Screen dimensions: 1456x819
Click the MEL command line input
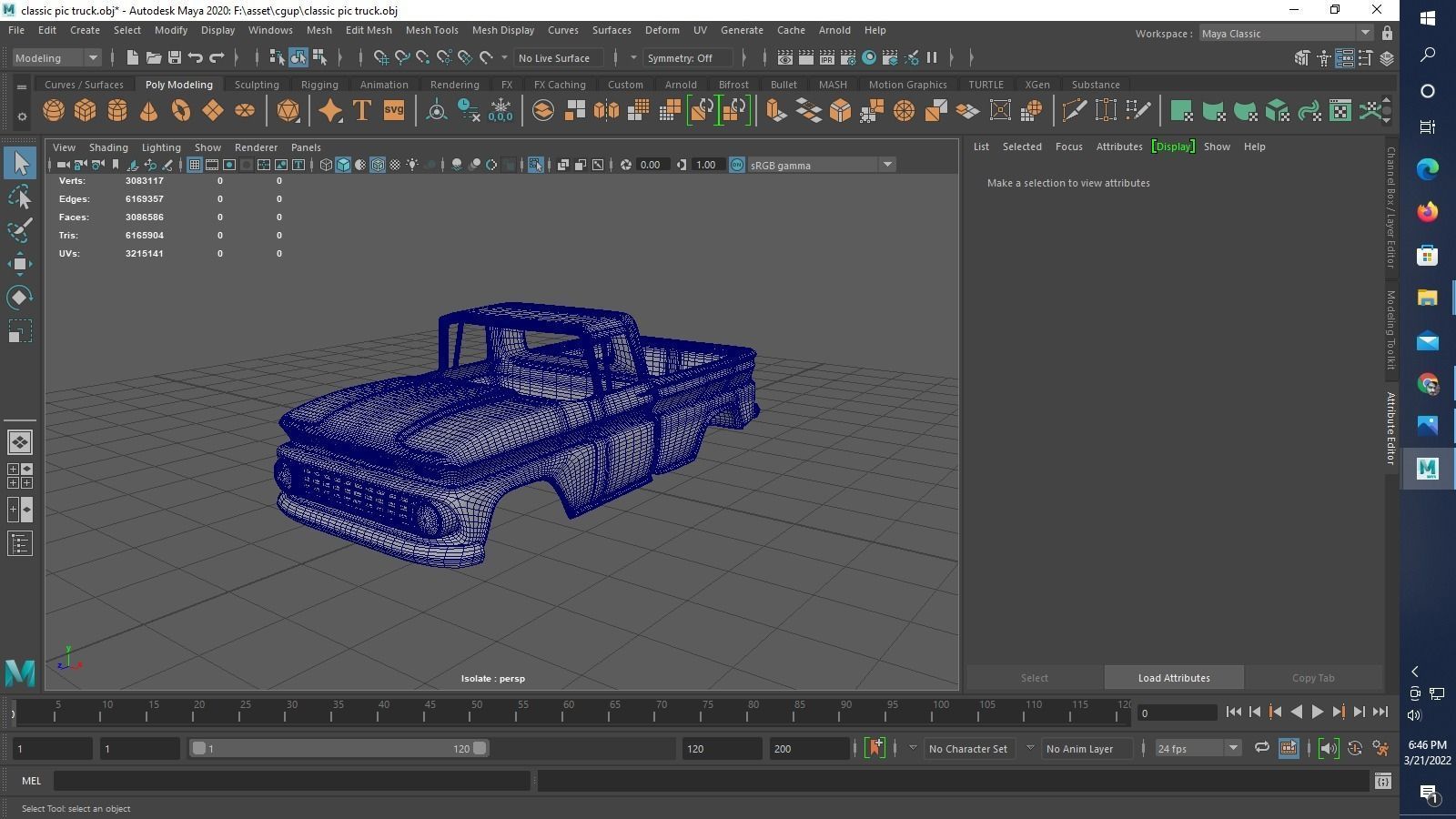(x=292, y=780)
